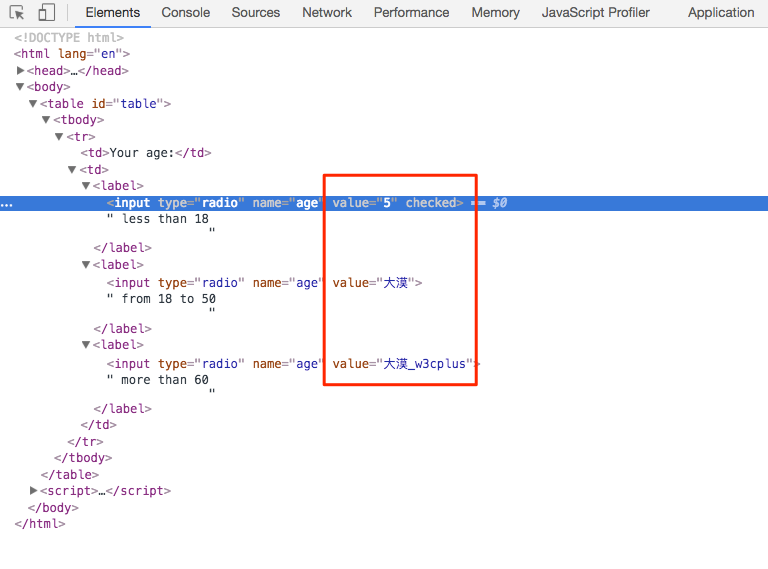Click the "from 18 to 50" text node
This screenshot has height=569, width=768.
coord(168,299)
